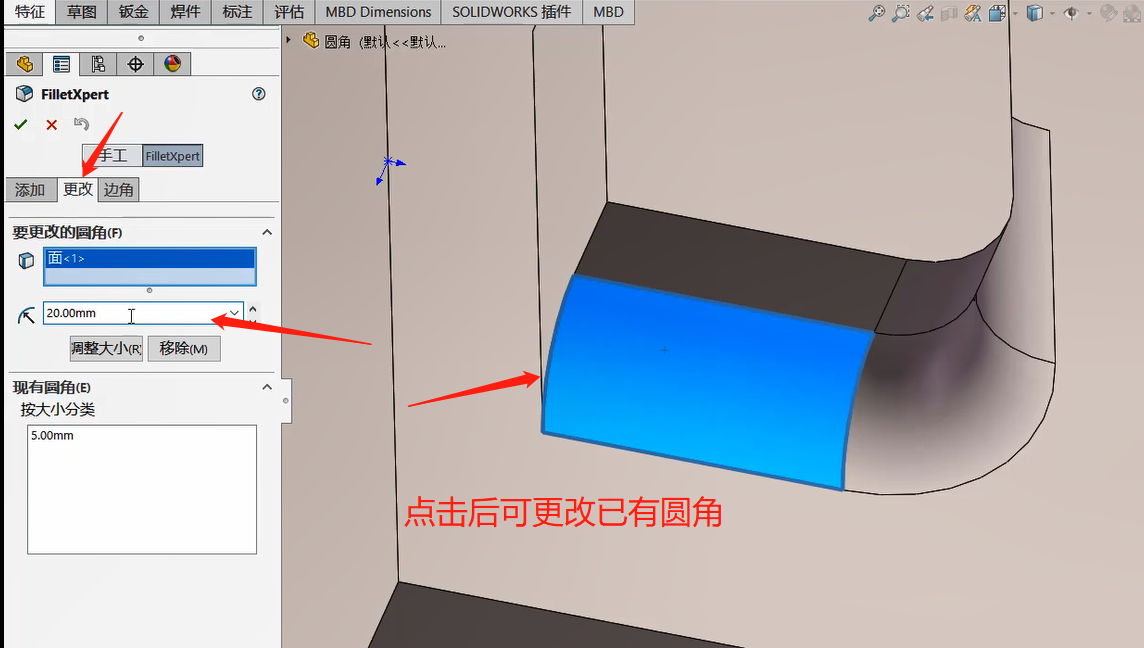Click the undo arrow icon
1144x648 pixels.
[81, 124]
